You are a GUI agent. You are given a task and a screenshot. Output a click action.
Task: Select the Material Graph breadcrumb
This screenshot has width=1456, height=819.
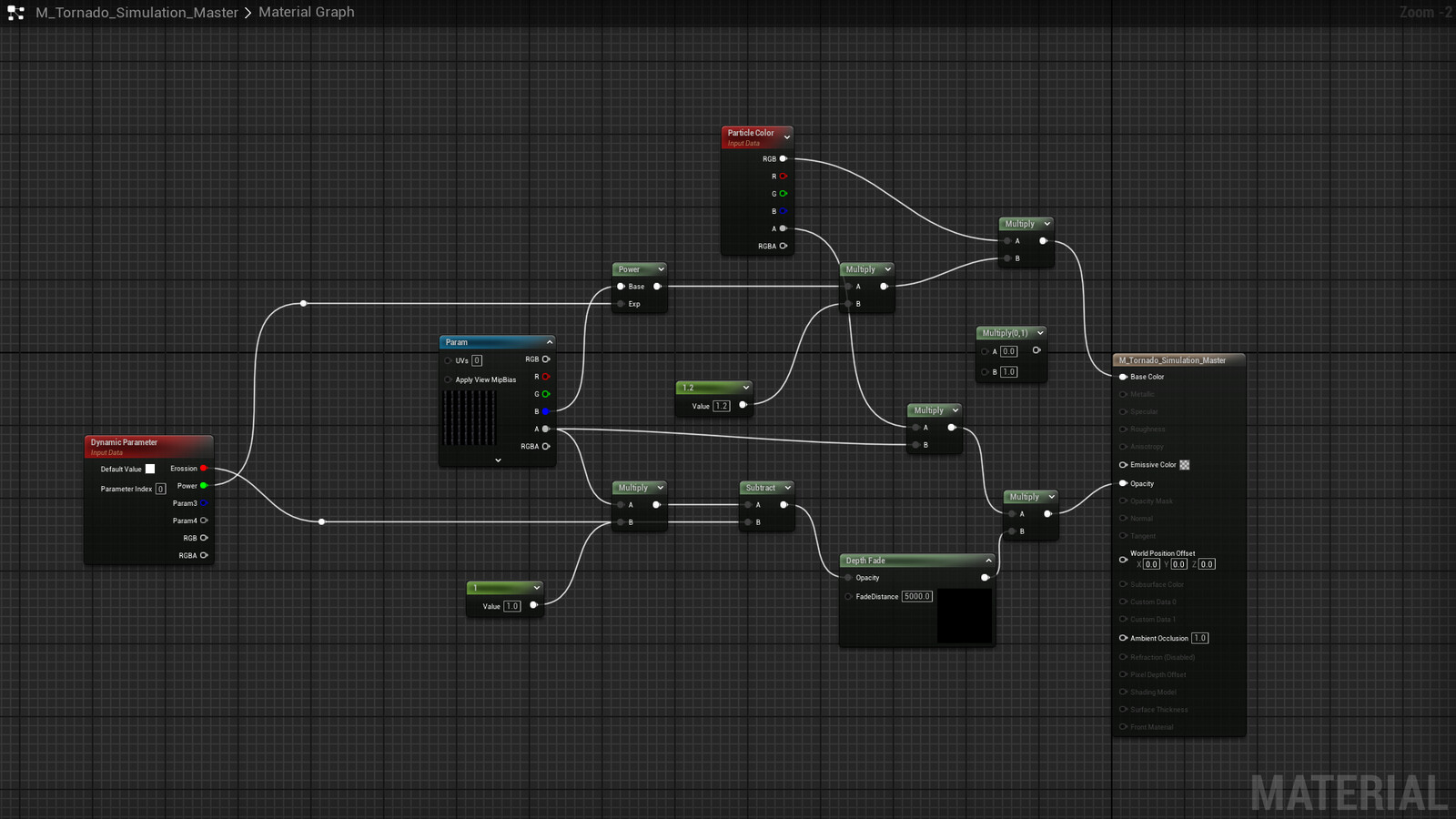coord(307,12)
